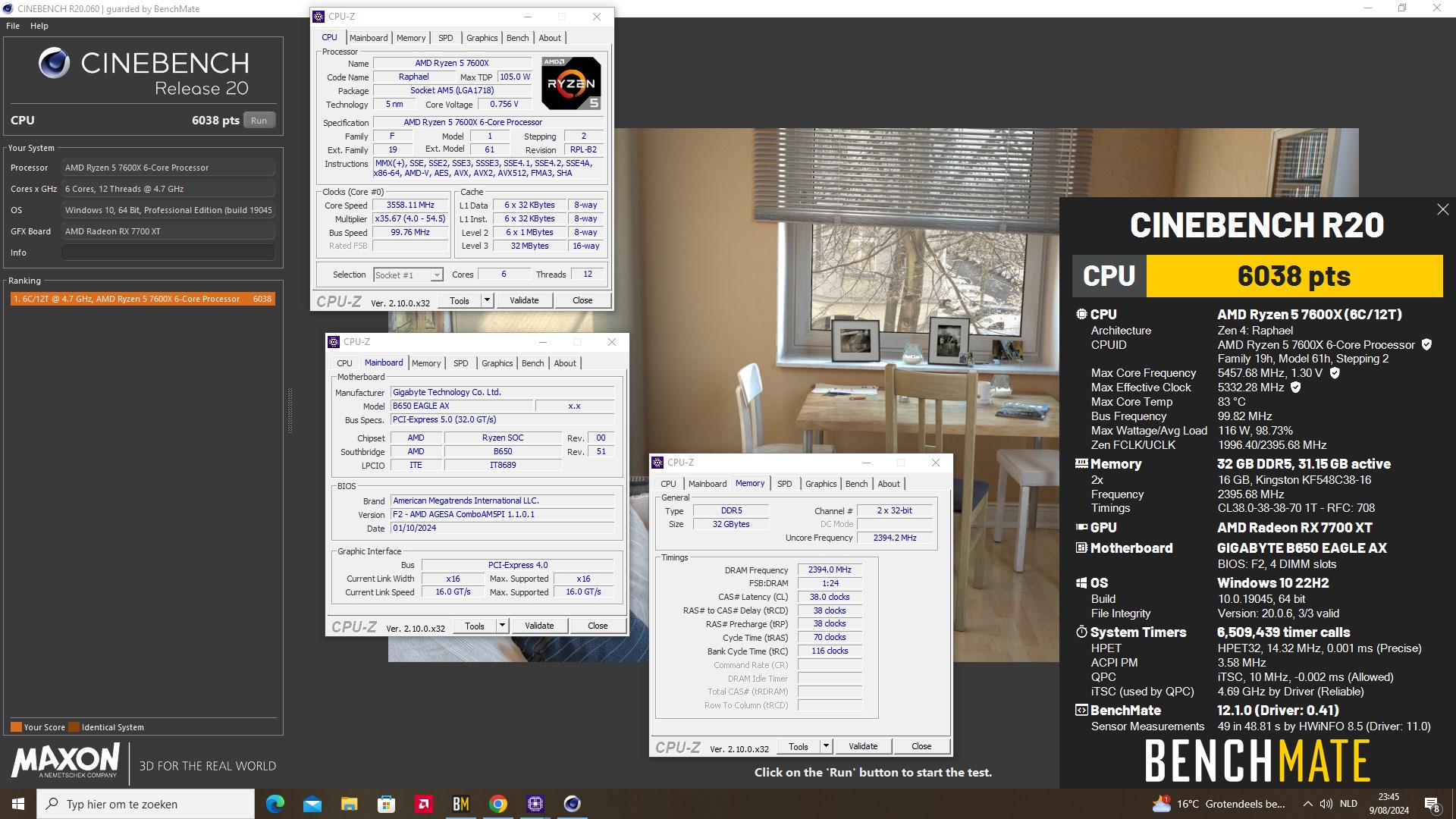The image size is (1456, 819).
Task: Open File Explorer from the taskbar
Action: 350,804
